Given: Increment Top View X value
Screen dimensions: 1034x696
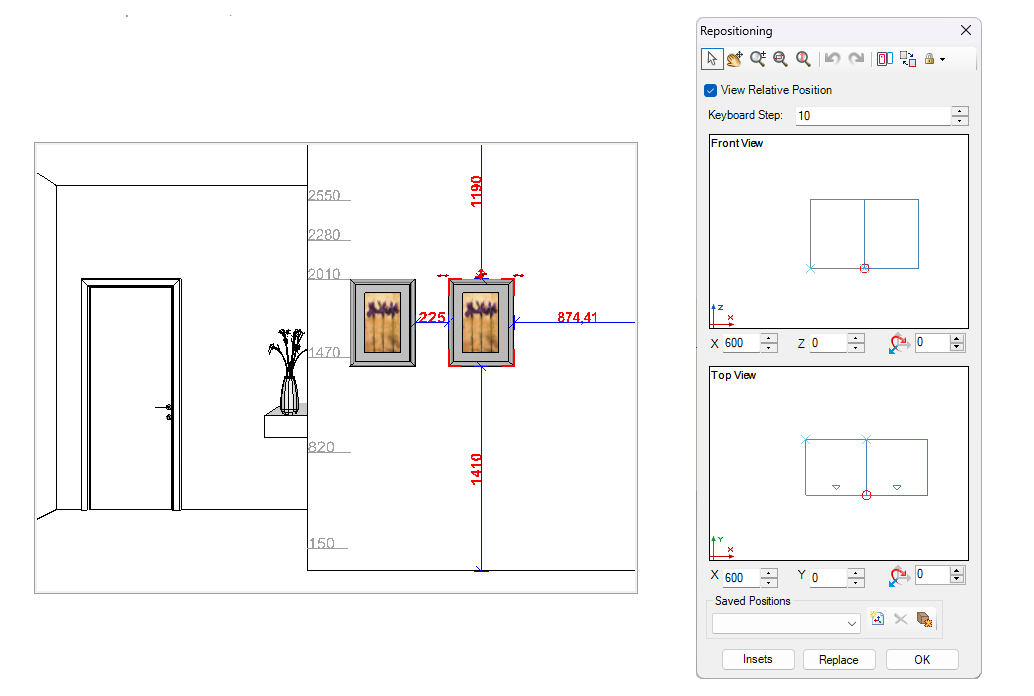Looking at the screenshot, I should (x=769, y=573).
